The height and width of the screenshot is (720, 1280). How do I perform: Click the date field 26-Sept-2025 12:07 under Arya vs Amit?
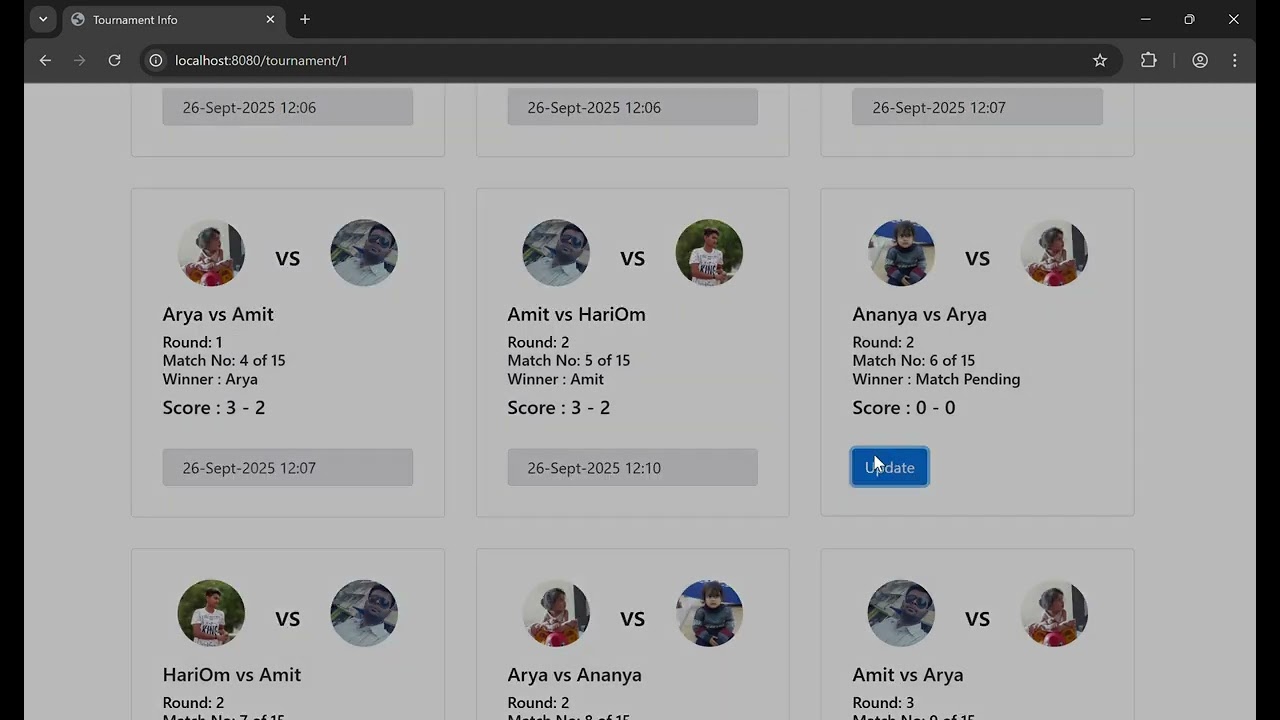pos(288,467)
